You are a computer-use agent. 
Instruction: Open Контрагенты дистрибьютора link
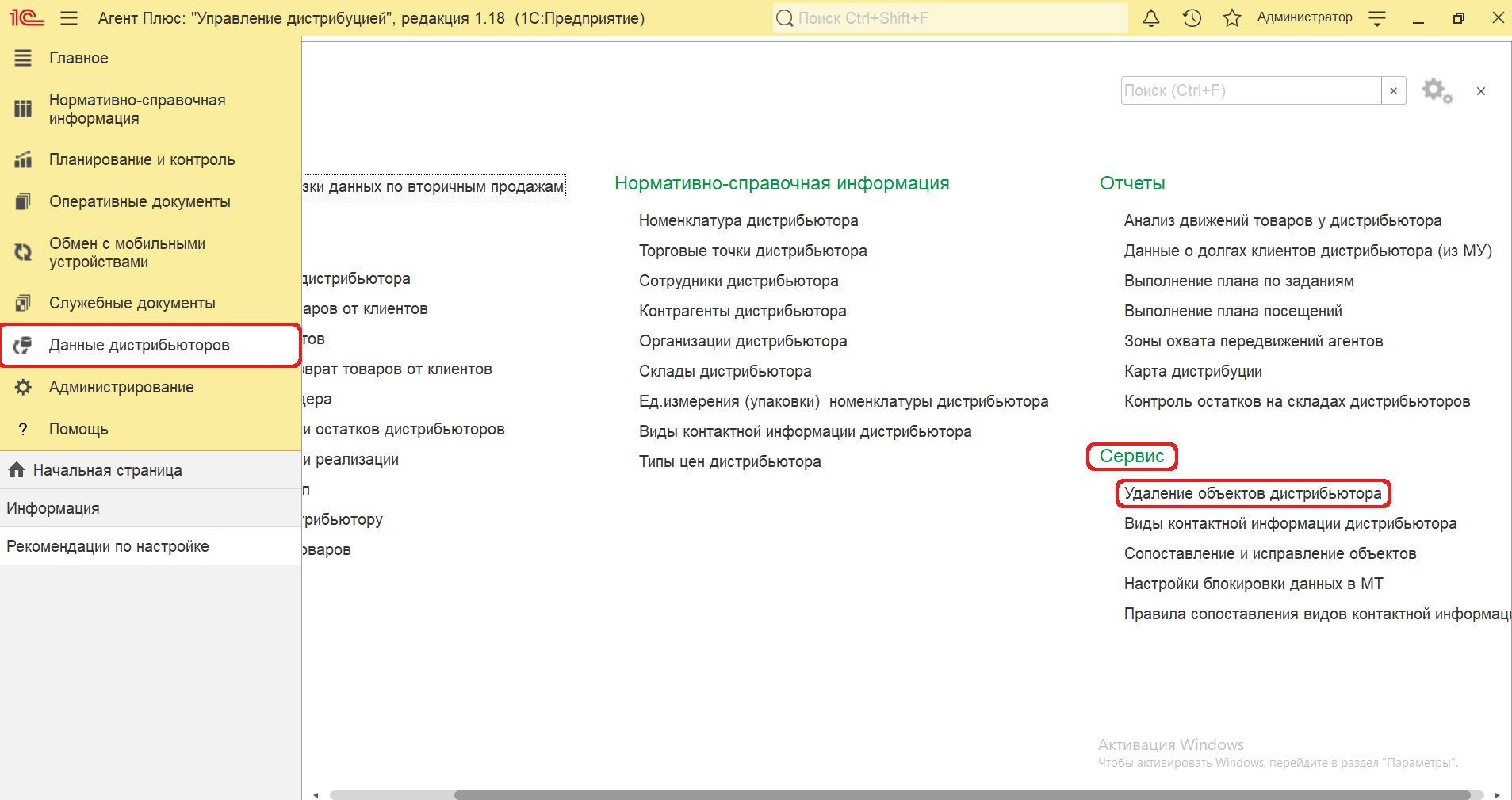coord(742,311)
